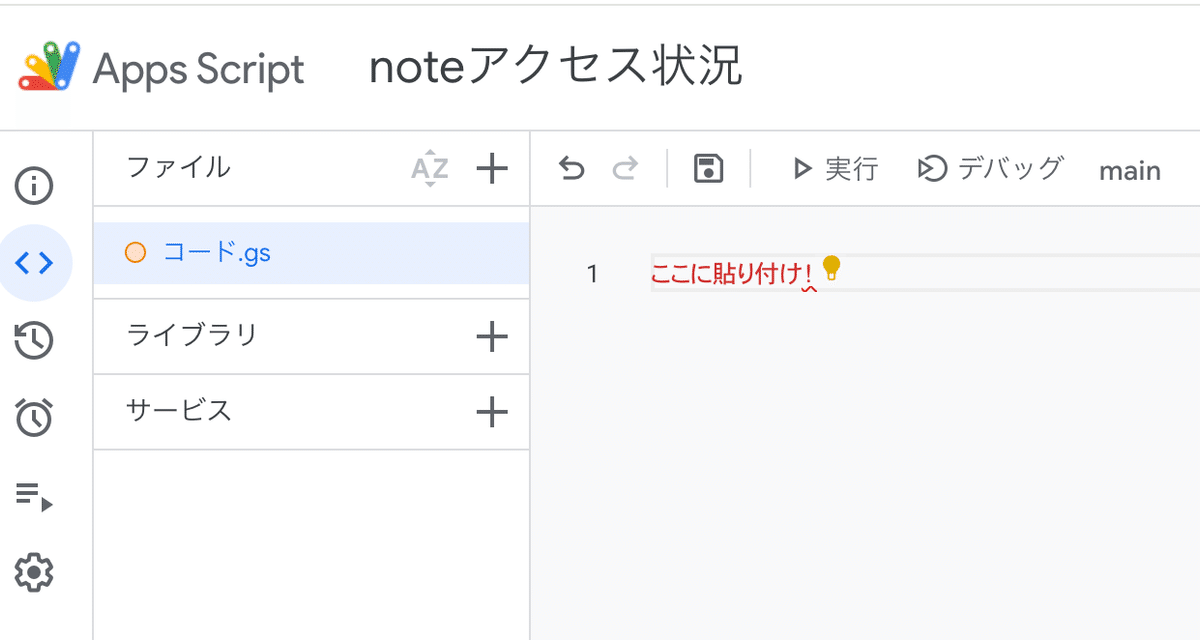The image size is (1200, 640).
Task: Add a library with ライブラリ plus
Action: pos(491,337)
